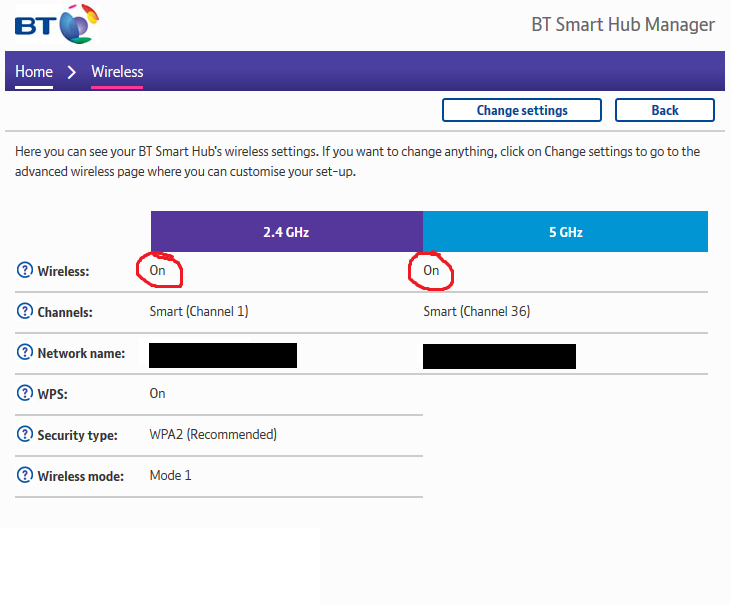Click 5 GHz wireless On status
The image size is (730, 605).
coord(431,271)
